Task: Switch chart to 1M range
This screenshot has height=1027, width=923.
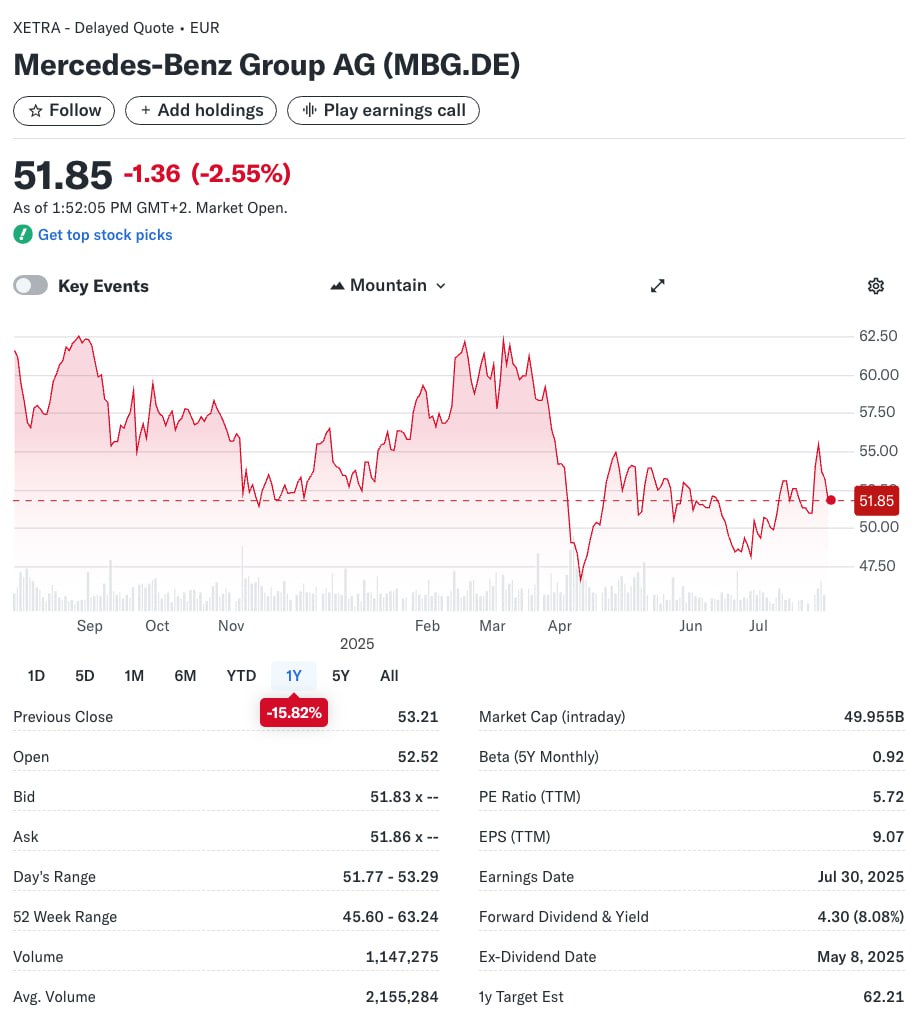Action: (x=134, y=676)
